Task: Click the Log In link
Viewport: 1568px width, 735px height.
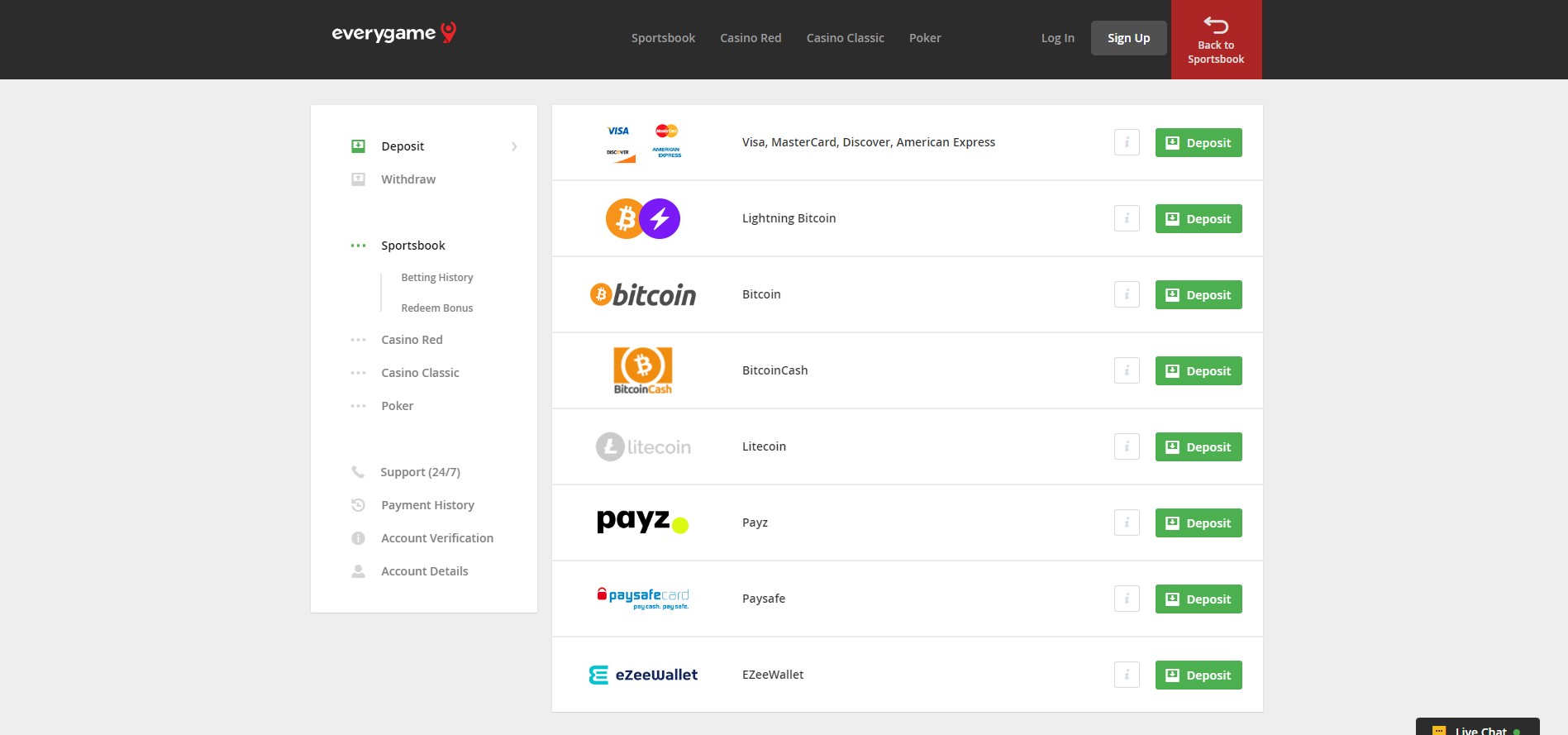Action: tap(1058, 38)
